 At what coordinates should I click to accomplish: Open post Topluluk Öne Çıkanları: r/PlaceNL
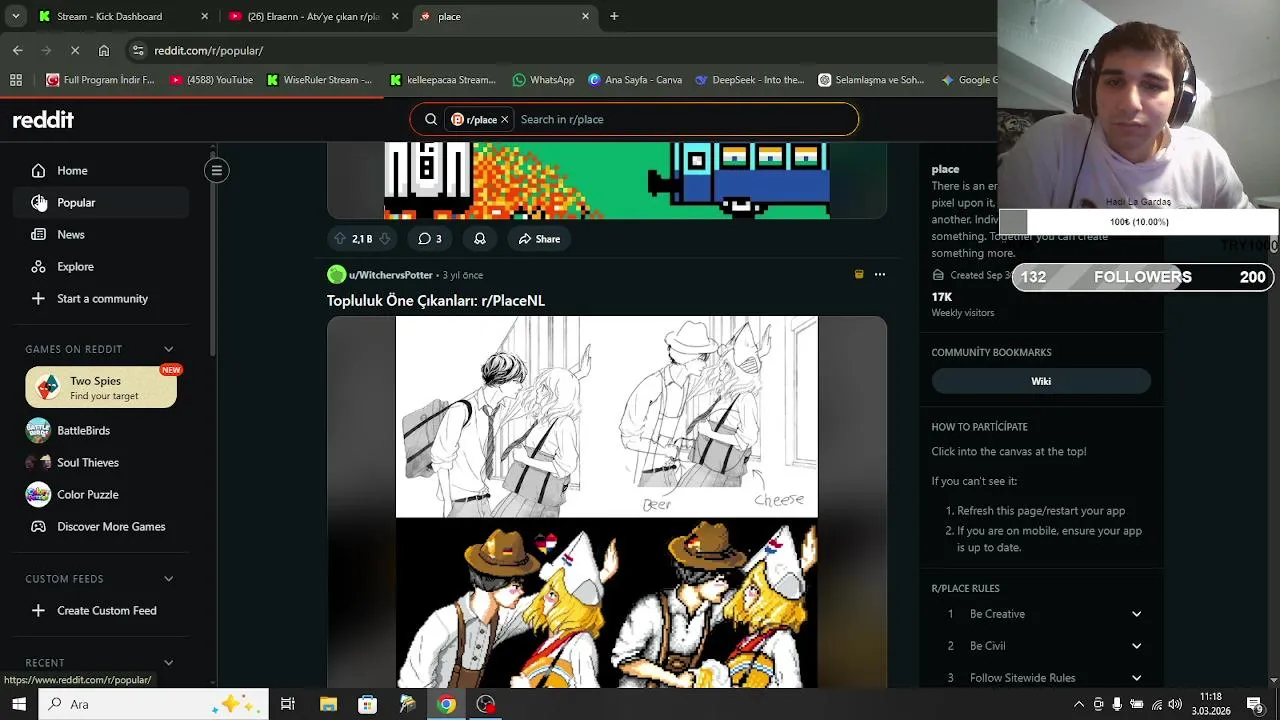(x=436, y=301)
